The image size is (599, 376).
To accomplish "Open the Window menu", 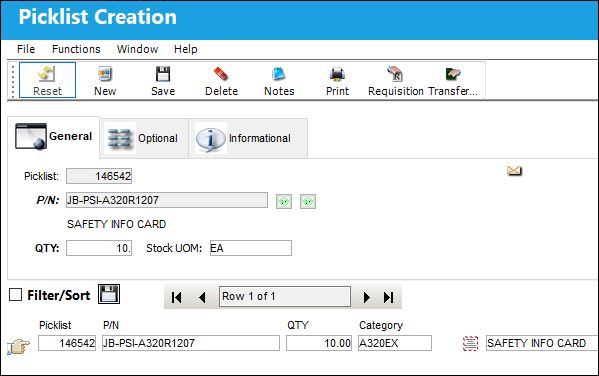I will pos(137,49).
